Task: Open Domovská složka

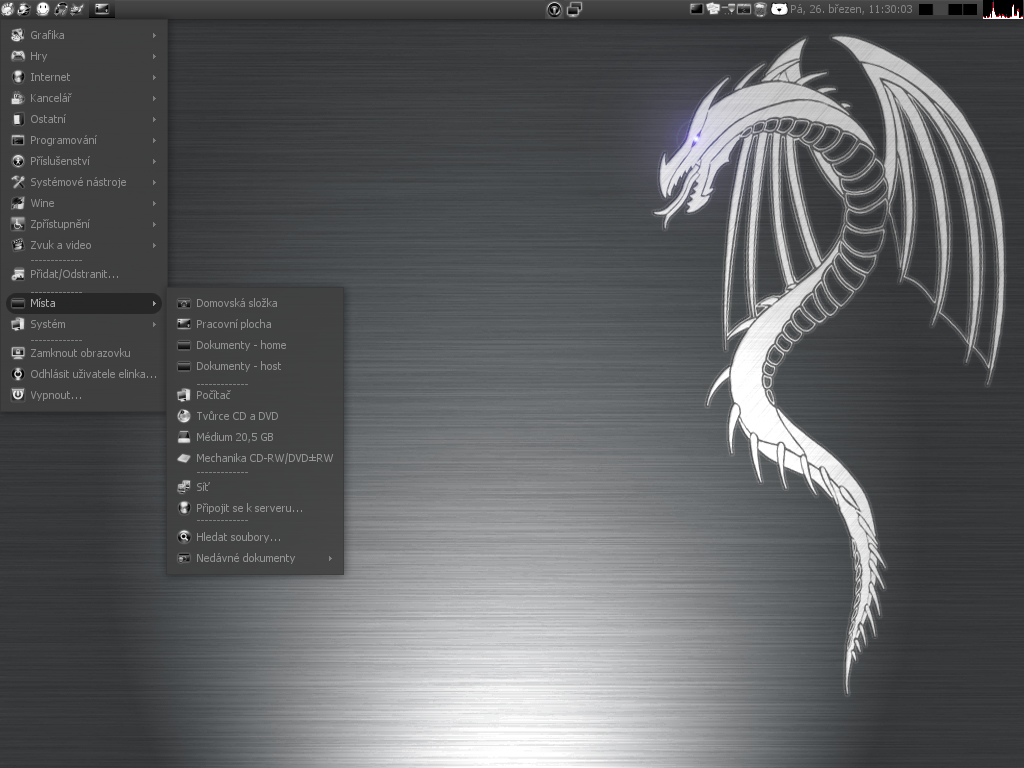Action: click(255, 303)
